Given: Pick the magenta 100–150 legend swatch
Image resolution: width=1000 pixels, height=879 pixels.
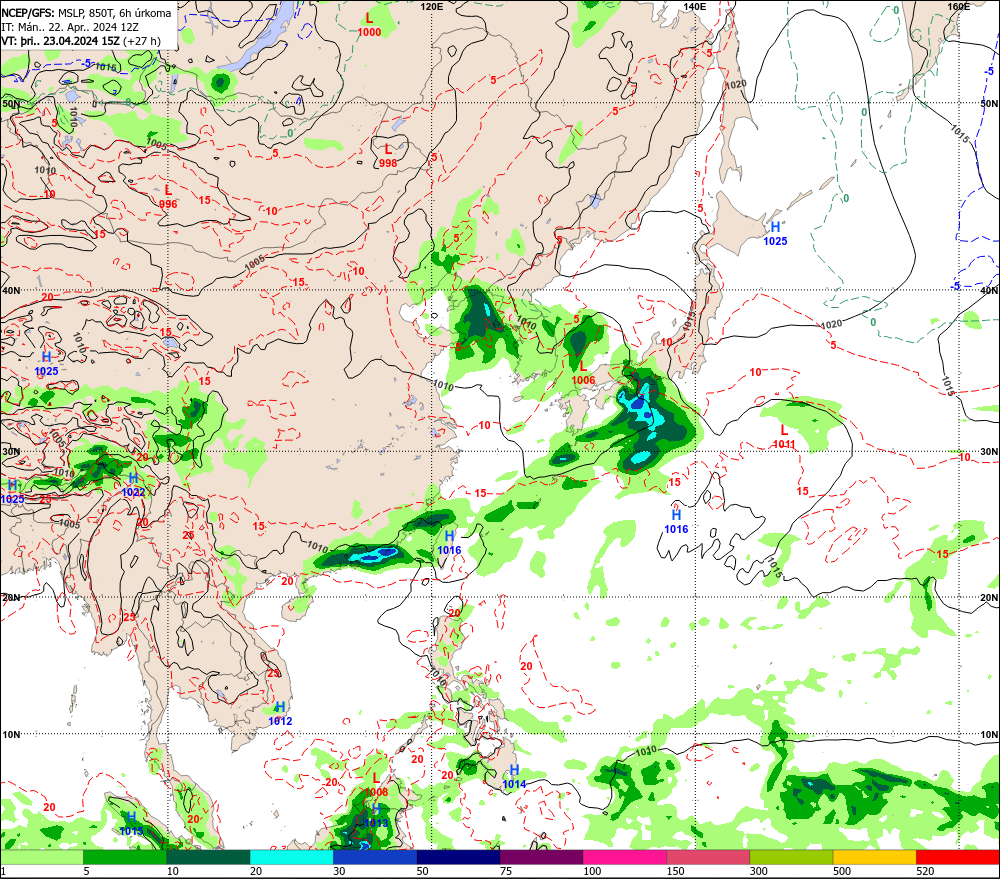Looking at the screenshot, I should point(625,857).
